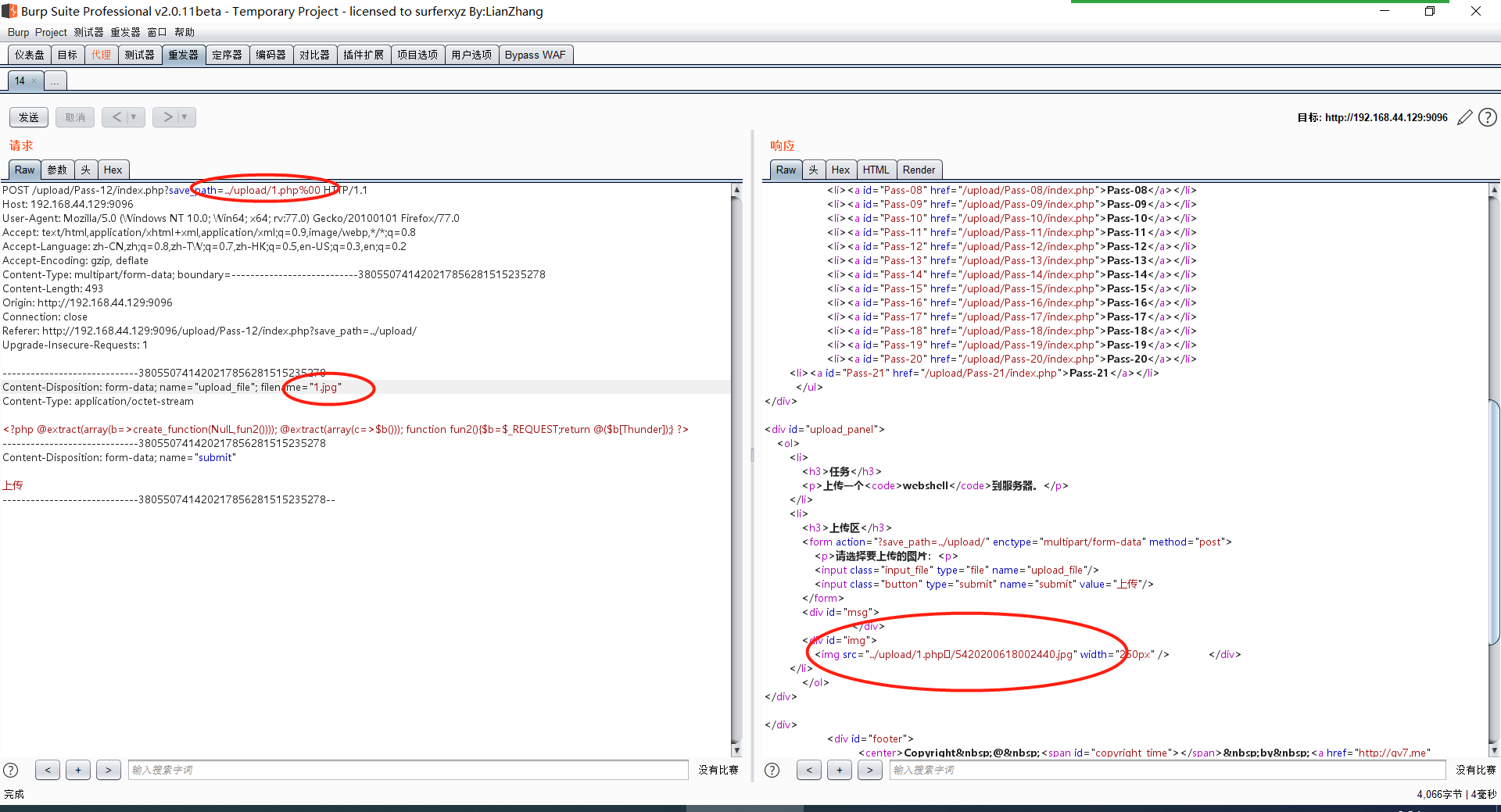Open a new repeater tab with ... button

55,80
